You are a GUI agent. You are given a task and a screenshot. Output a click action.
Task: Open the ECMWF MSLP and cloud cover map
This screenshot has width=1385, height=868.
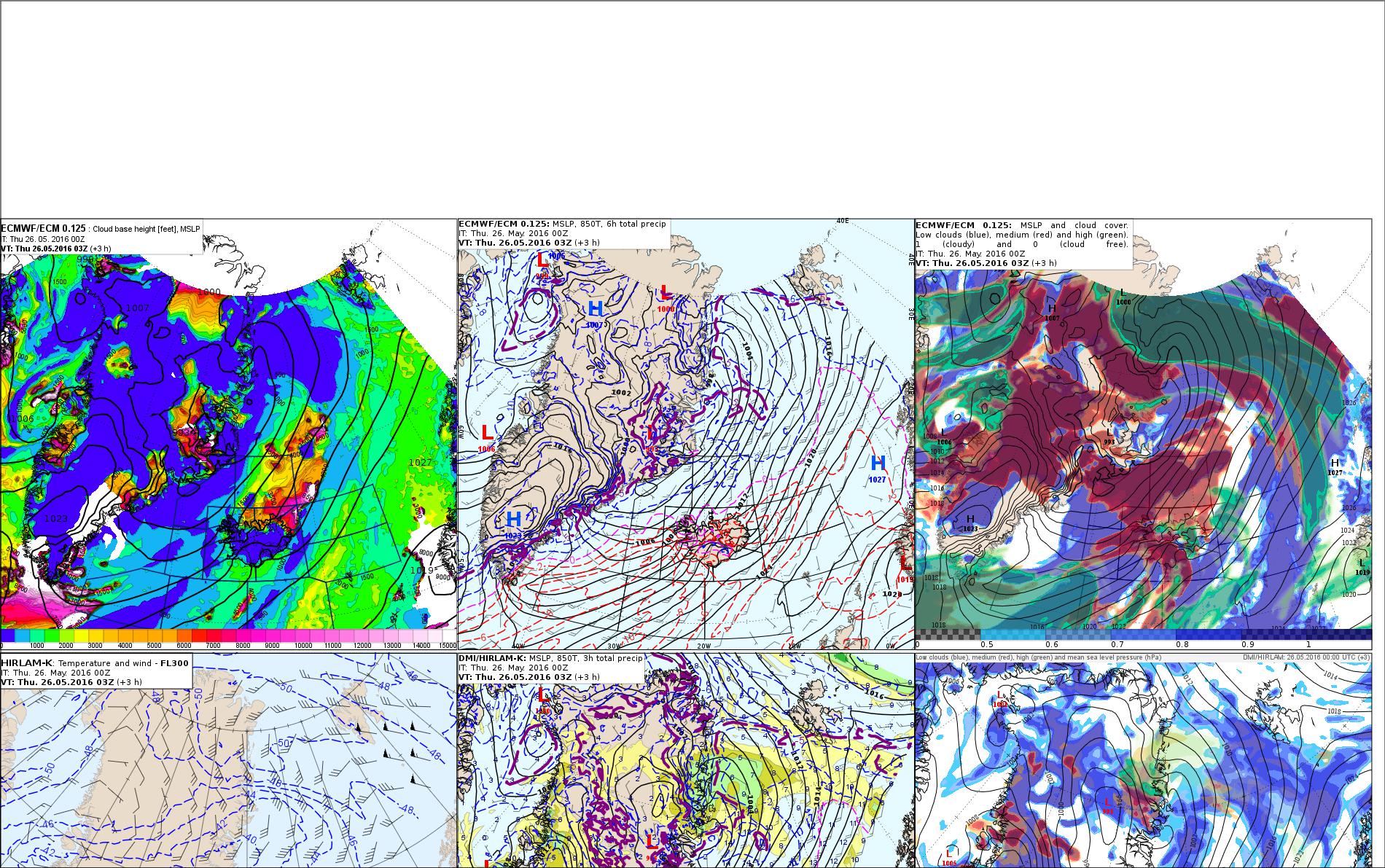click(1143, 434)
